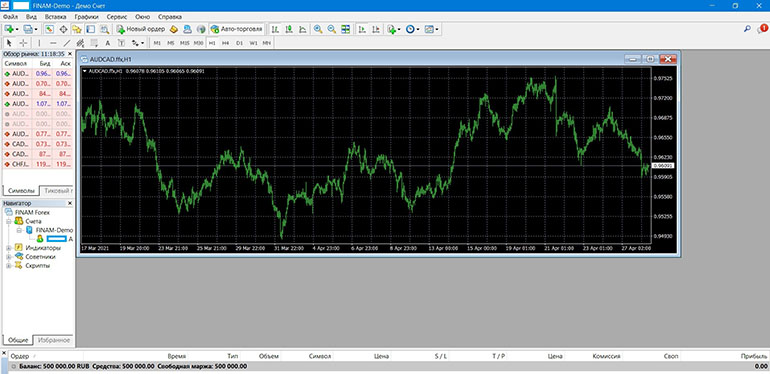Select the horizontal line drawing tool

click(x=53, y=43)
